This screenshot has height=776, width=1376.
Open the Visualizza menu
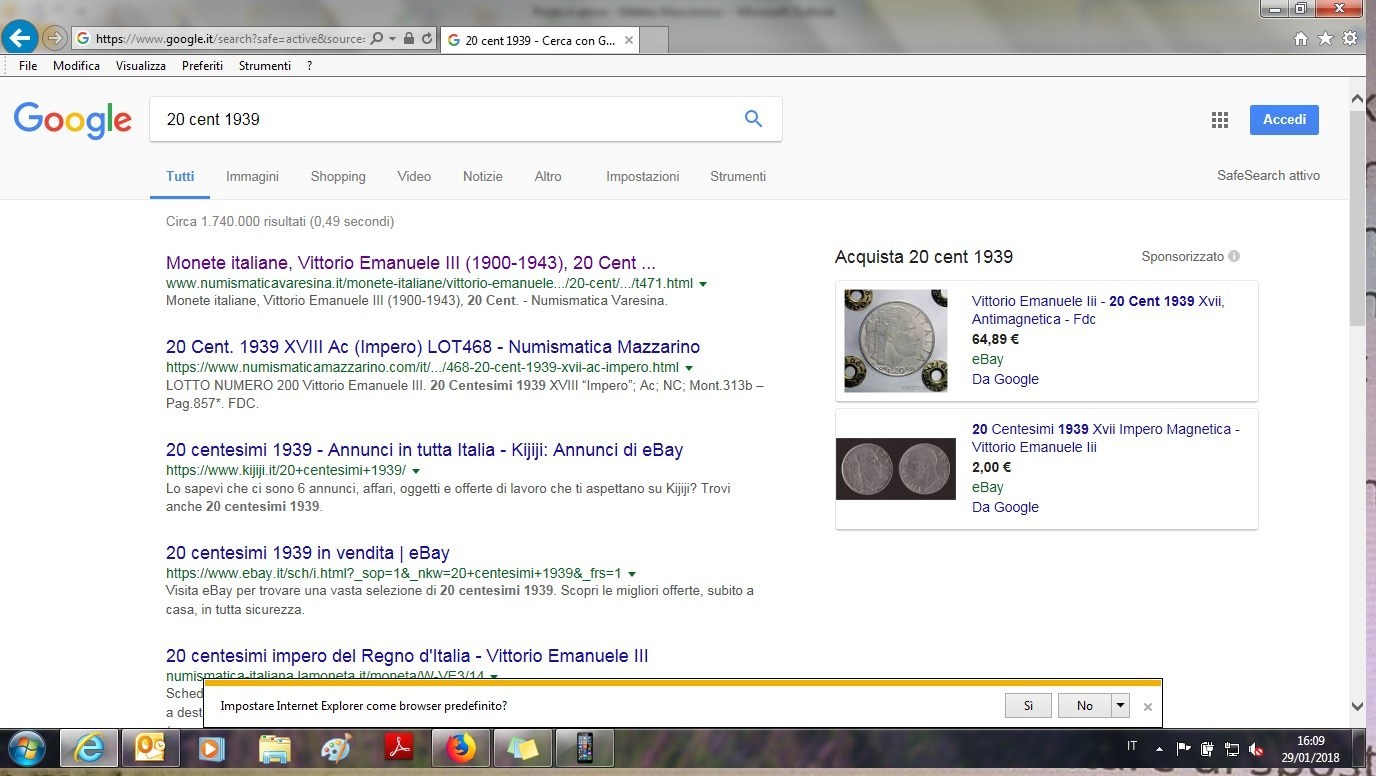point(141,66)
